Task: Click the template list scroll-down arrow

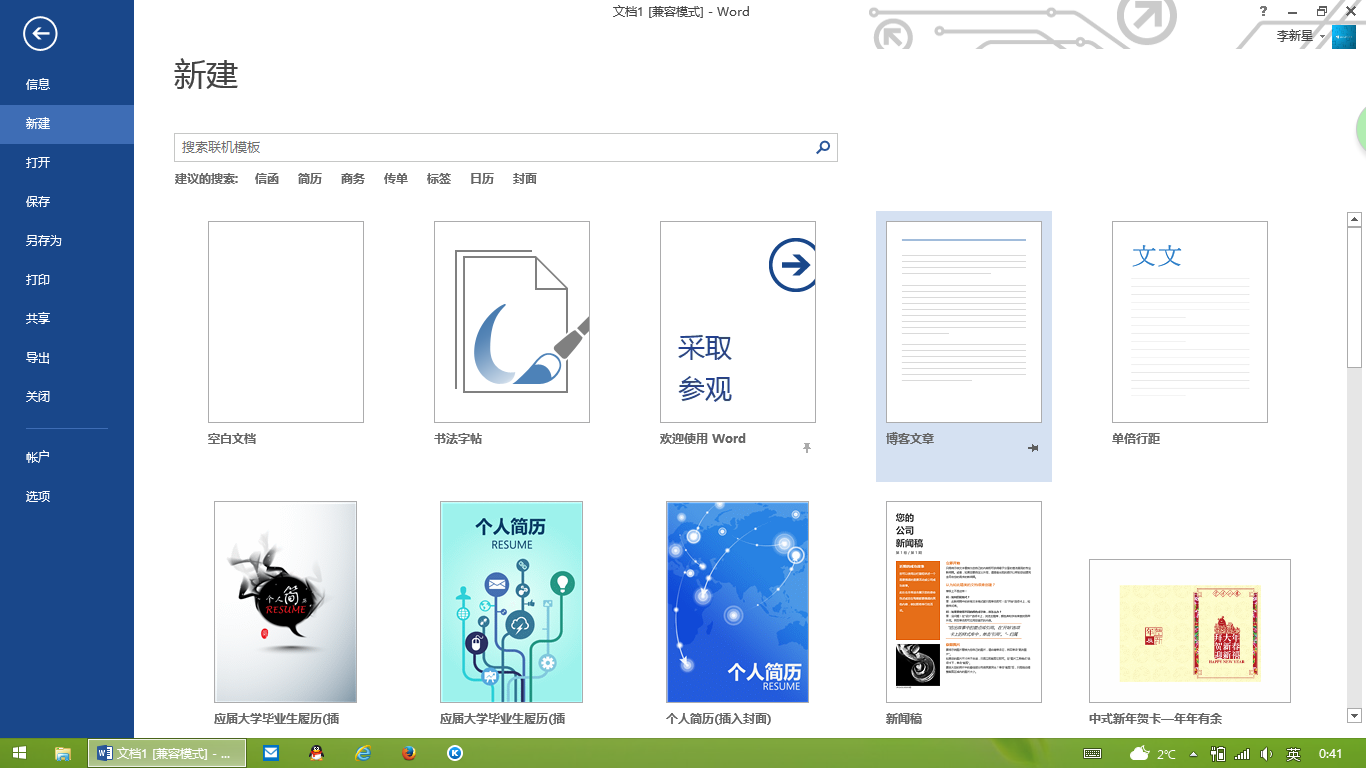Action: click(x=1355, y=715)
